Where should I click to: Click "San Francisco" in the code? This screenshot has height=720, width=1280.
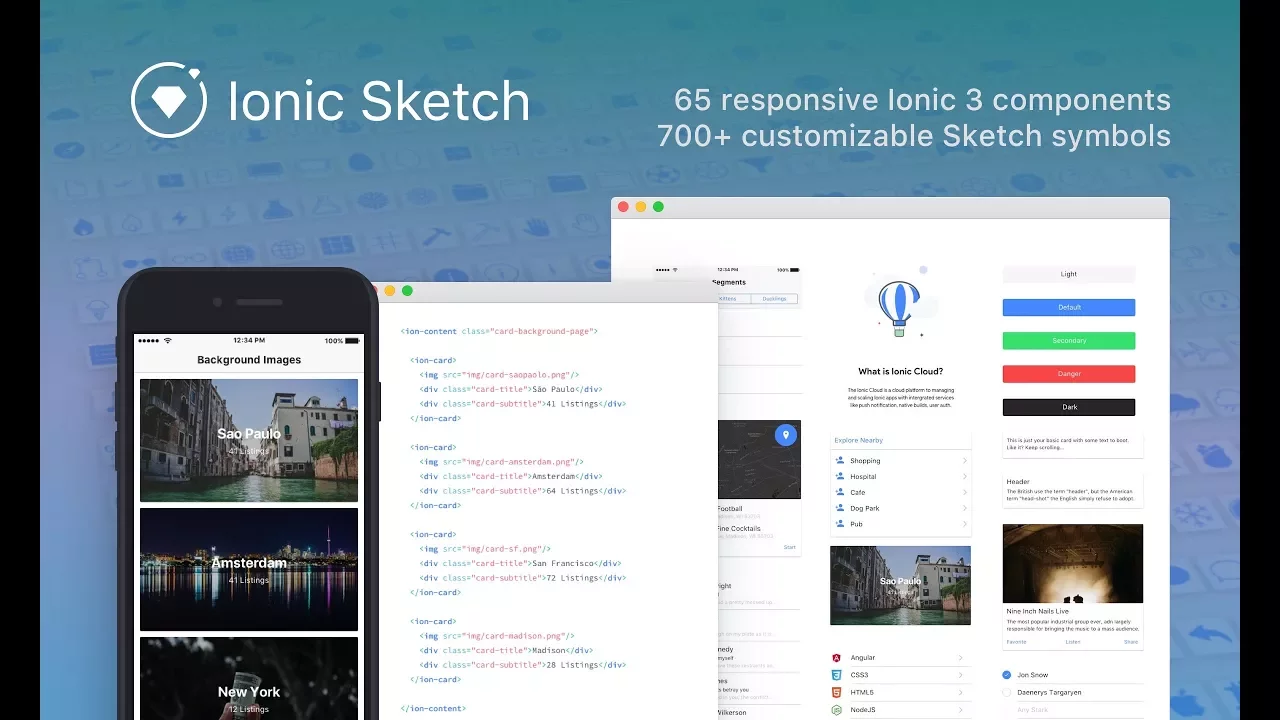coord(563,563)
